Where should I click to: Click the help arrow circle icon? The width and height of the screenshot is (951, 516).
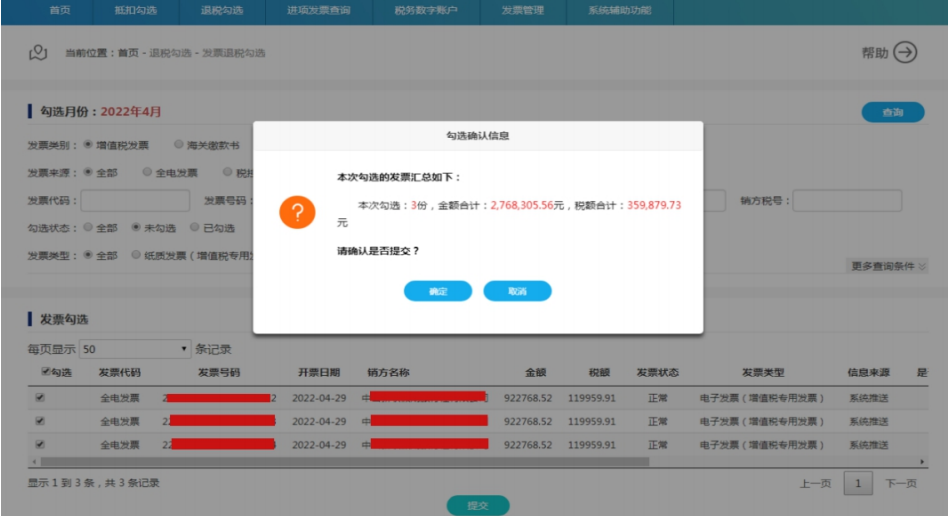905,53
